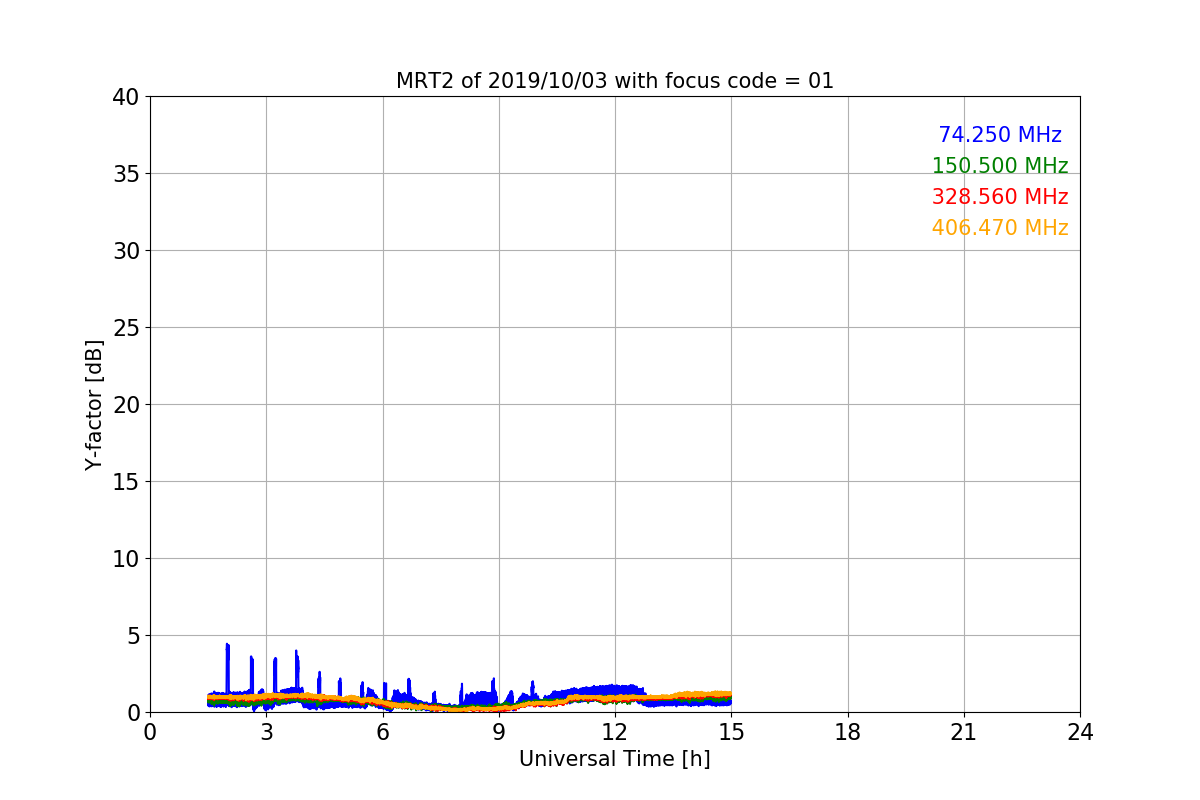Click the y-axis tick label 30

click(126, 251)
